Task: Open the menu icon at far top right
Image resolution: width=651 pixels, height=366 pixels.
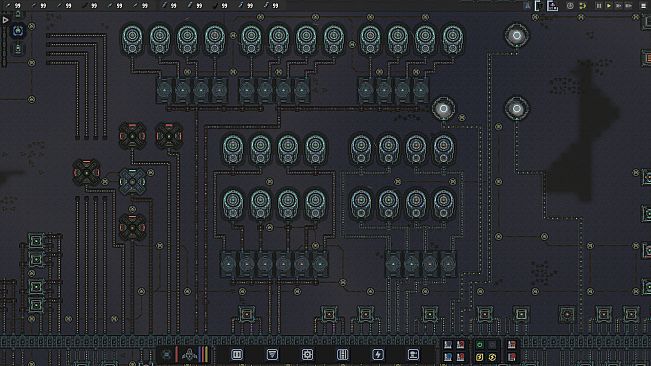Action: pos(644,6)
